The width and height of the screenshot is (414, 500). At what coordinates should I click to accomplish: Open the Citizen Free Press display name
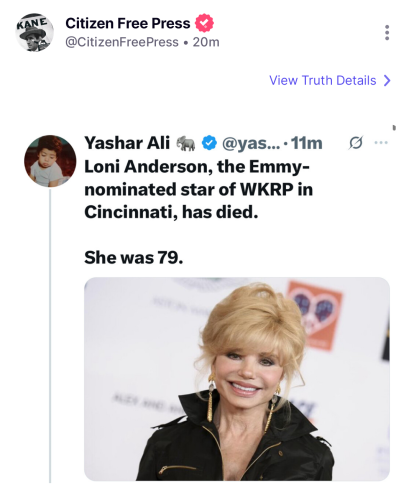pyautogui.click(x=128, y=23)
